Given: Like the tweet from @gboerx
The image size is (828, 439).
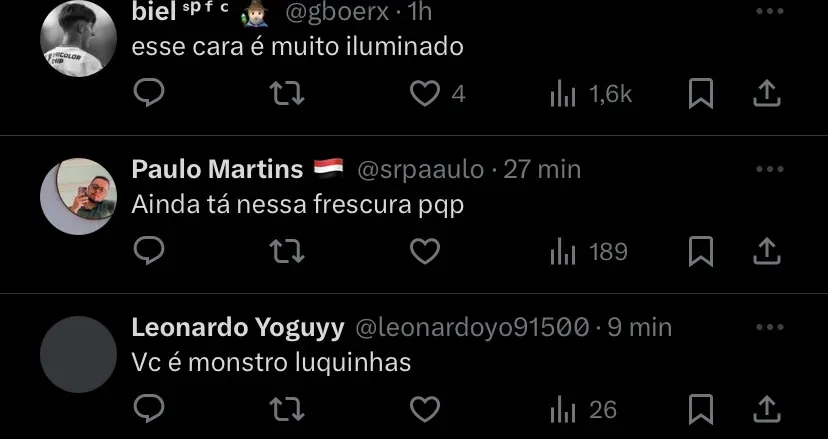Looking at the screenshot, I should tap(425, 94).
